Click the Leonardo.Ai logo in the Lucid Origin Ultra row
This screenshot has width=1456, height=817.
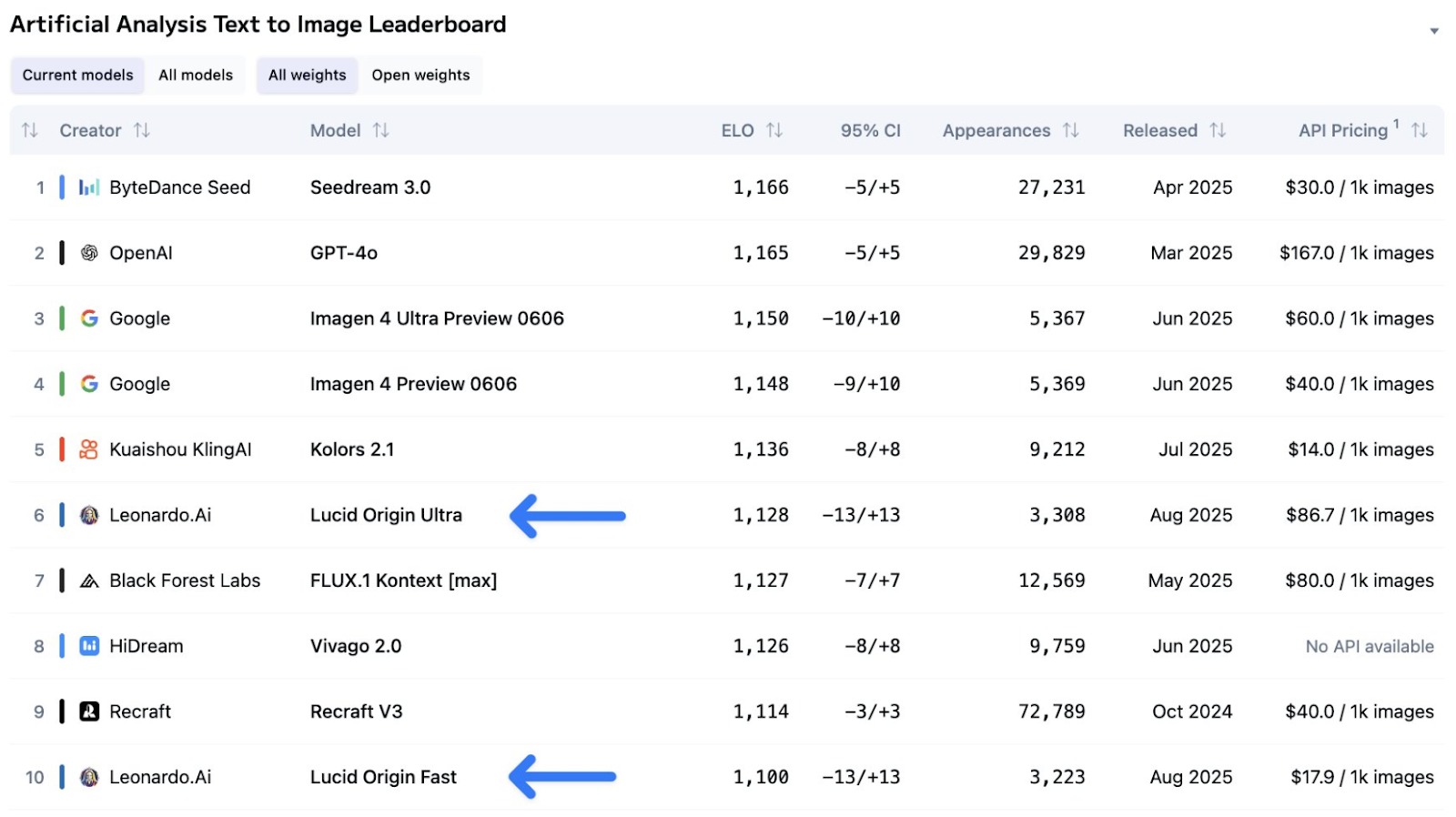[x=89, y=515]
